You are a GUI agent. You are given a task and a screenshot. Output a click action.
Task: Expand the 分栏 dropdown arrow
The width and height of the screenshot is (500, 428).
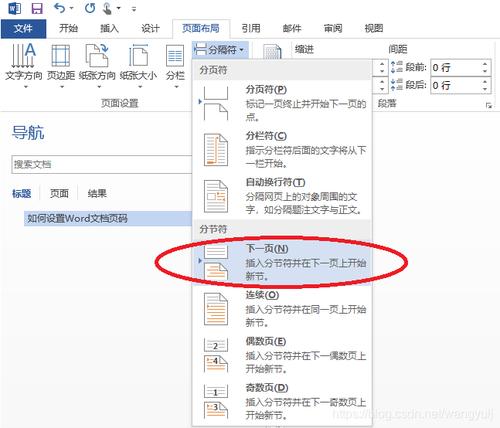click(x=177, y=87)
